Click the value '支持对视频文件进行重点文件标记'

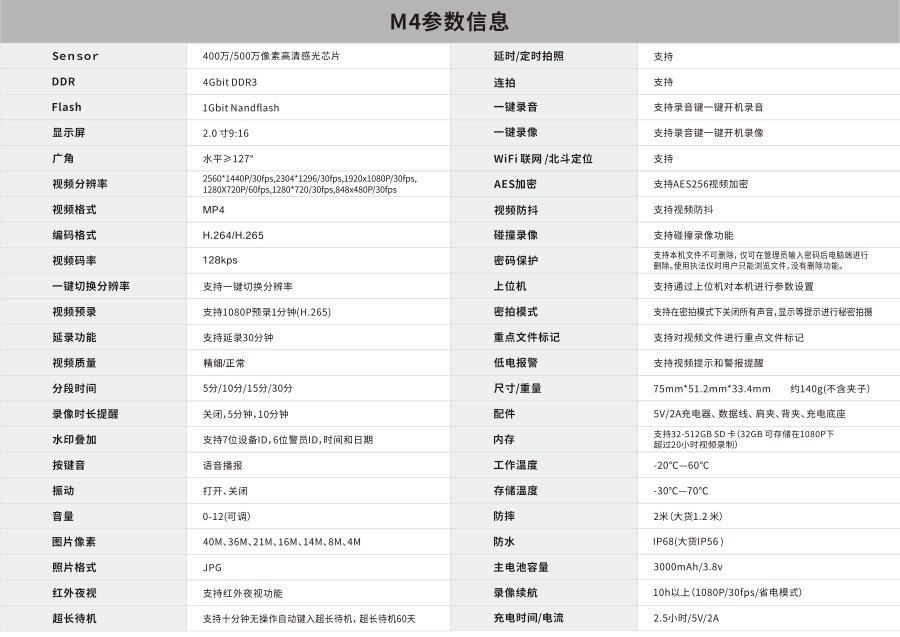click(728, 337)
